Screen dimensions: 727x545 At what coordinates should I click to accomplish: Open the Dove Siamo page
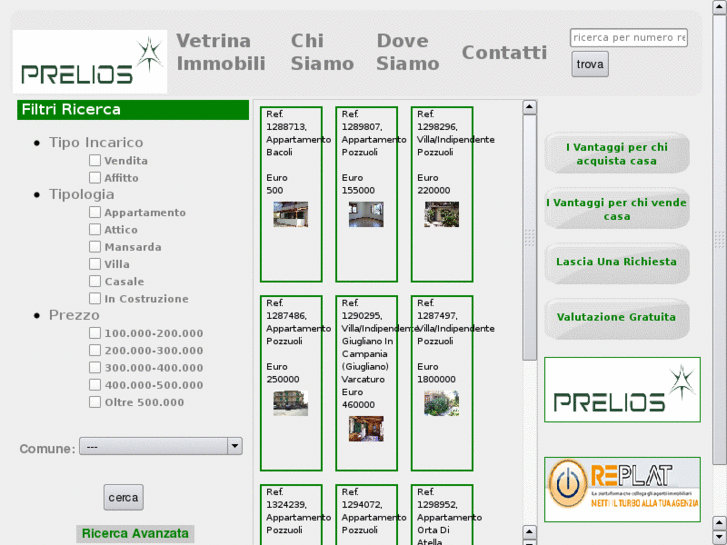[408, 52]
